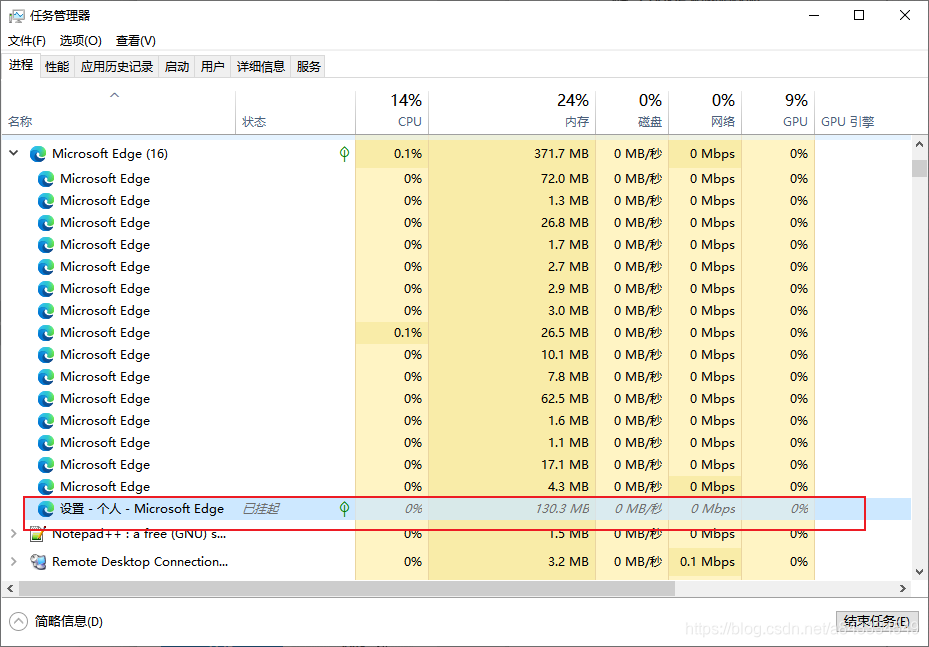The height and width of the screenshot is (647, 929).
Task: Click the Edge icon of the 1.7 MB process
Action: pyautogui.click(x=46, y=245)
